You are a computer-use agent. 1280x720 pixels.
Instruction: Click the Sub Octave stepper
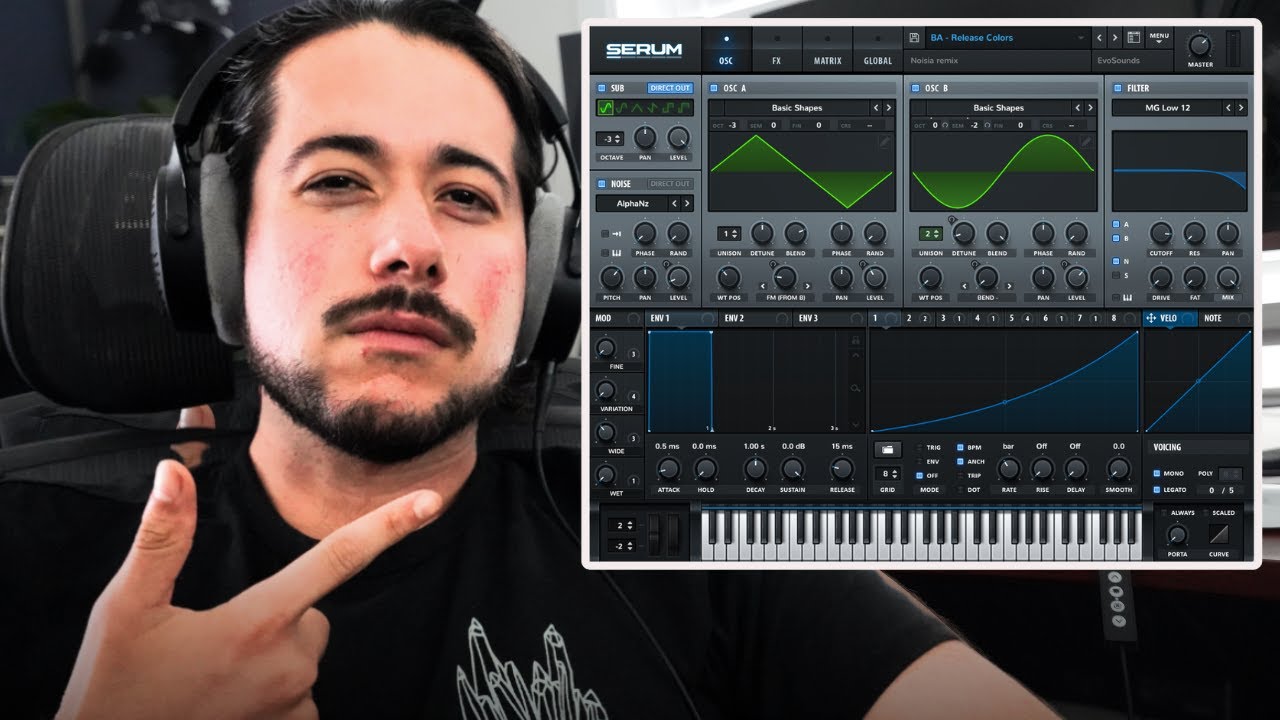[x=610, y=139]
